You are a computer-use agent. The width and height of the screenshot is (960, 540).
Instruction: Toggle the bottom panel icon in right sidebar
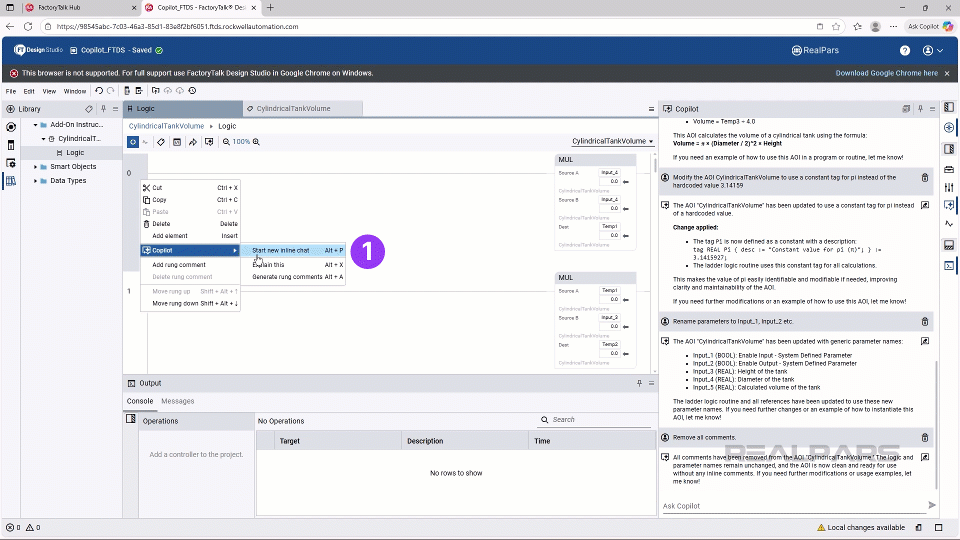(949, 246)
